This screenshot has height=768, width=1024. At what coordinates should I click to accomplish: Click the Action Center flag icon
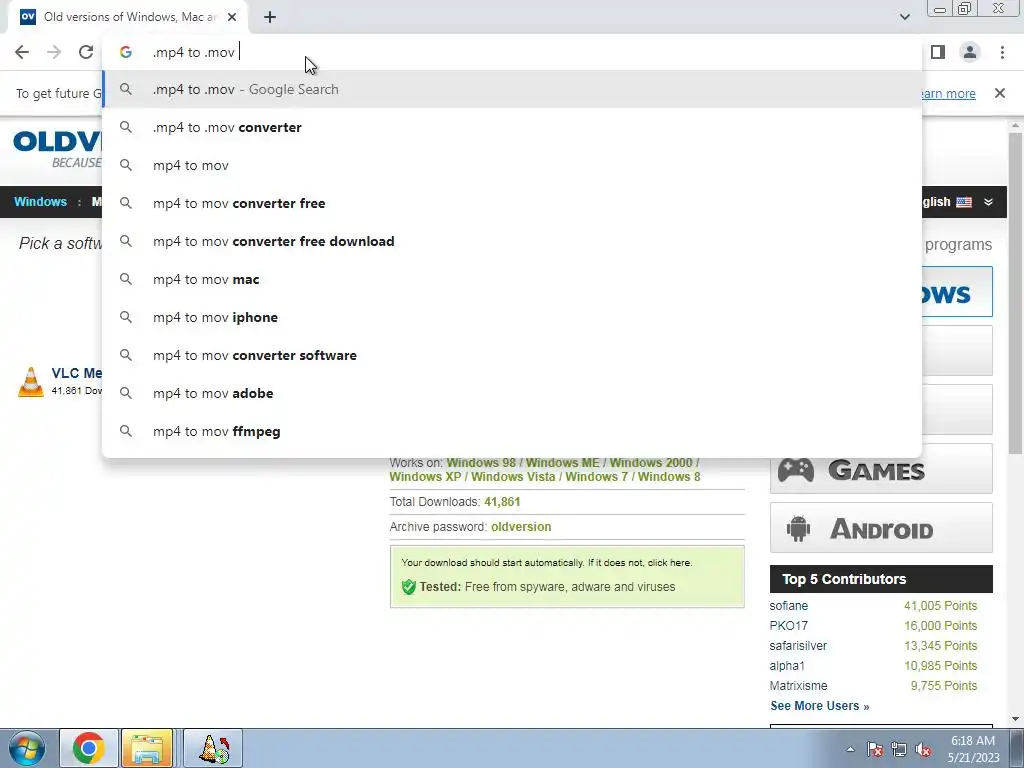pyautogui.click(x=875, y=749)
